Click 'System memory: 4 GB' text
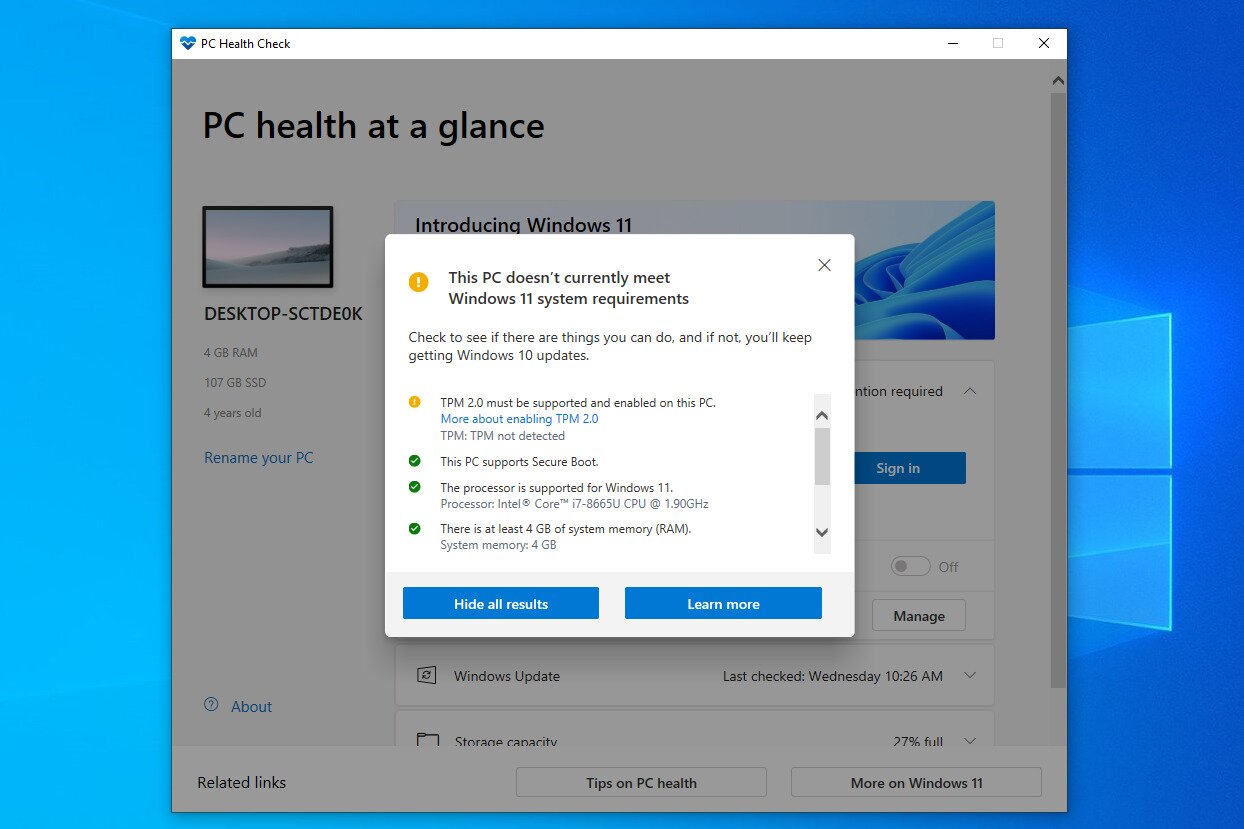1244x829 pixels. click(x=498, y=545)
